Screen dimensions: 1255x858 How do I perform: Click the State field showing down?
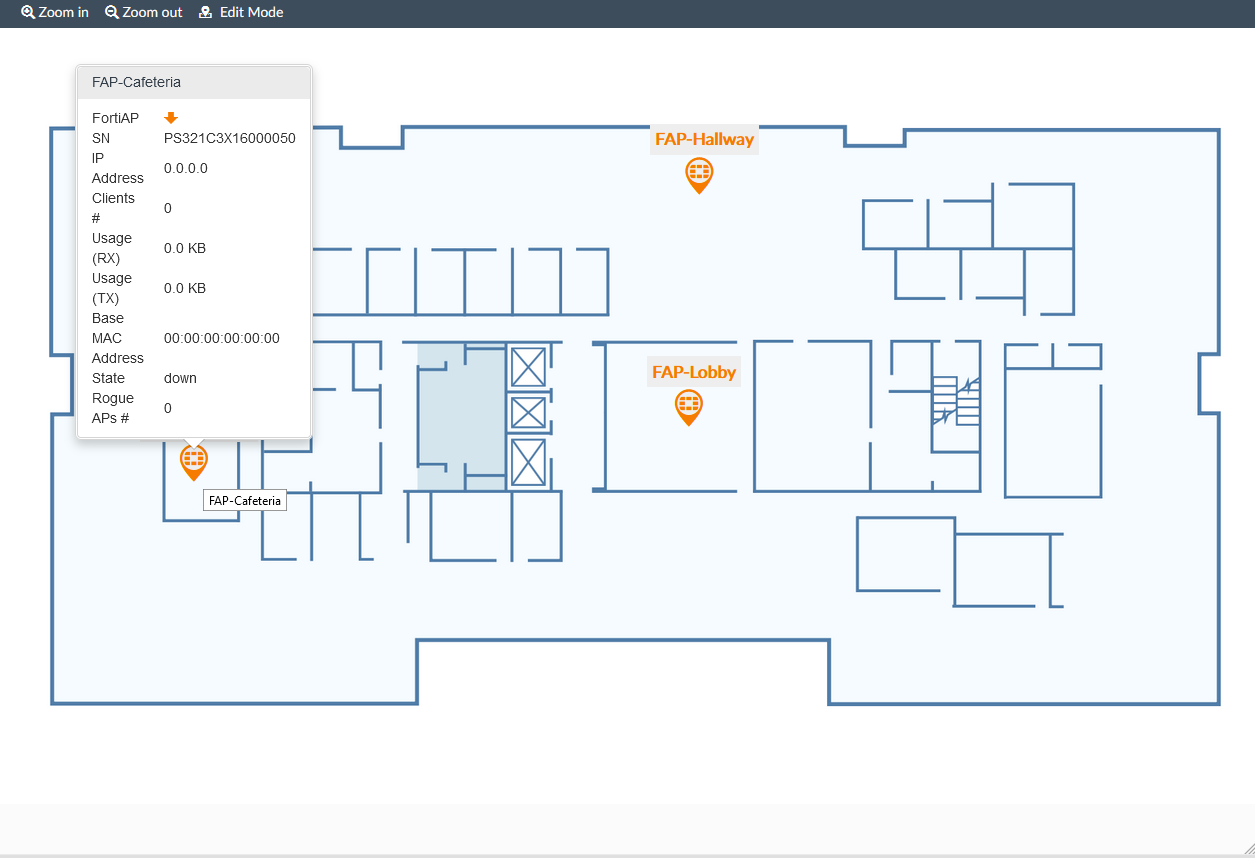tap(180, 378)
